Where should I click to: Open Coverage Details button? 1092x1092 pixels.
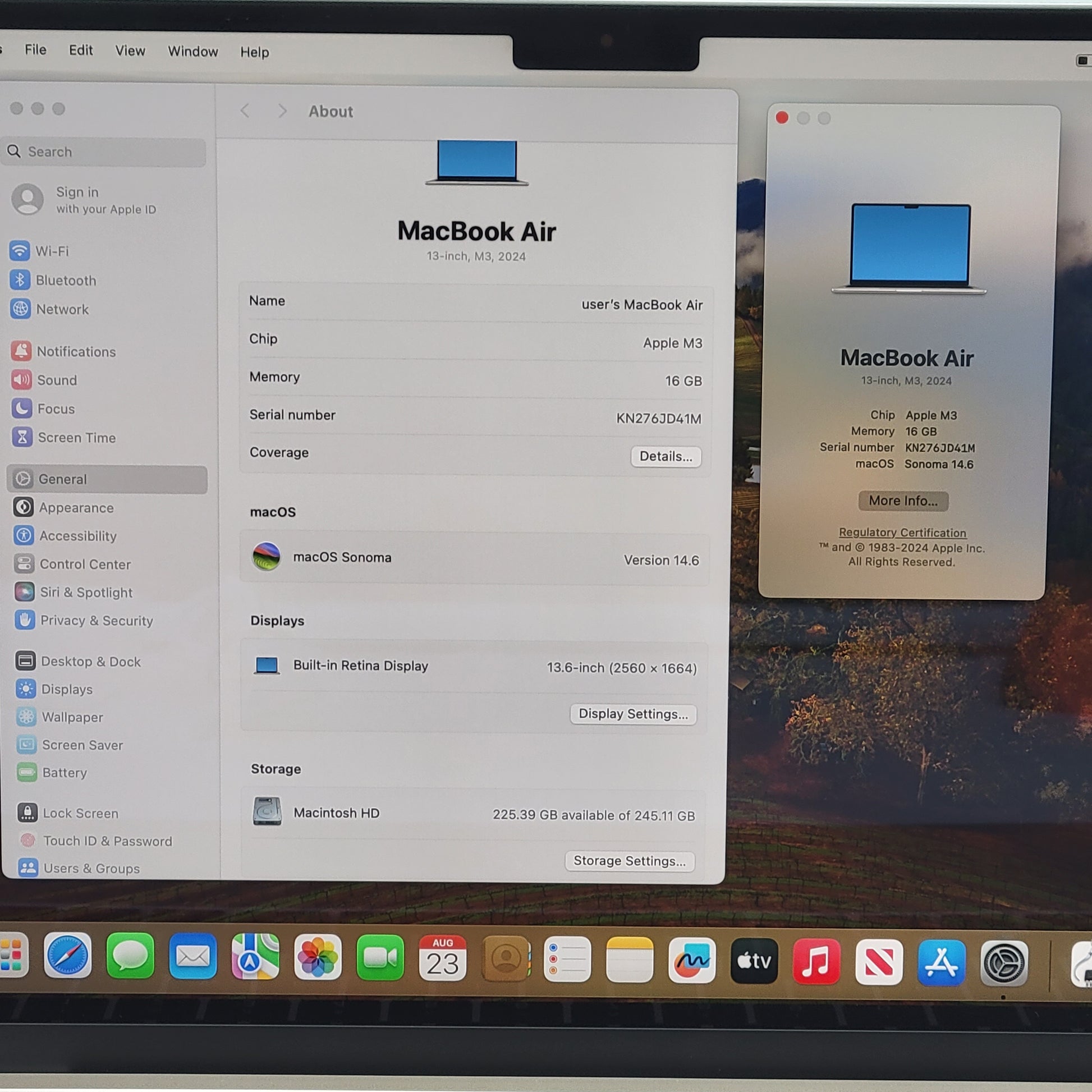tap(666, 457)
